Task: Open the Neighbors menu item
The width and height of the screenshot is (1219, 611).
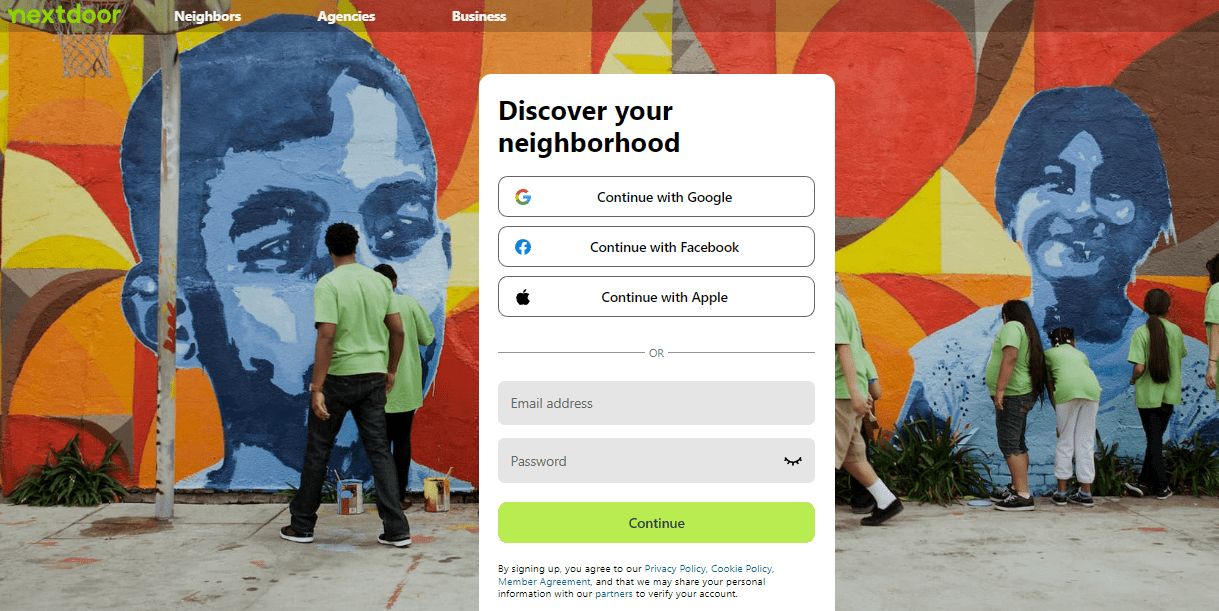Action: (207, 16)
